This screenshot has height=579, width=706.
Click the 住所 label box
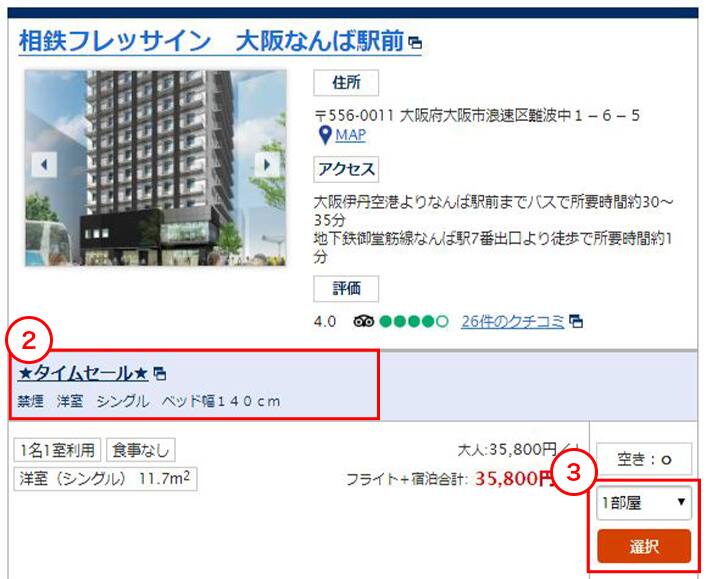[x=346, y=83]
